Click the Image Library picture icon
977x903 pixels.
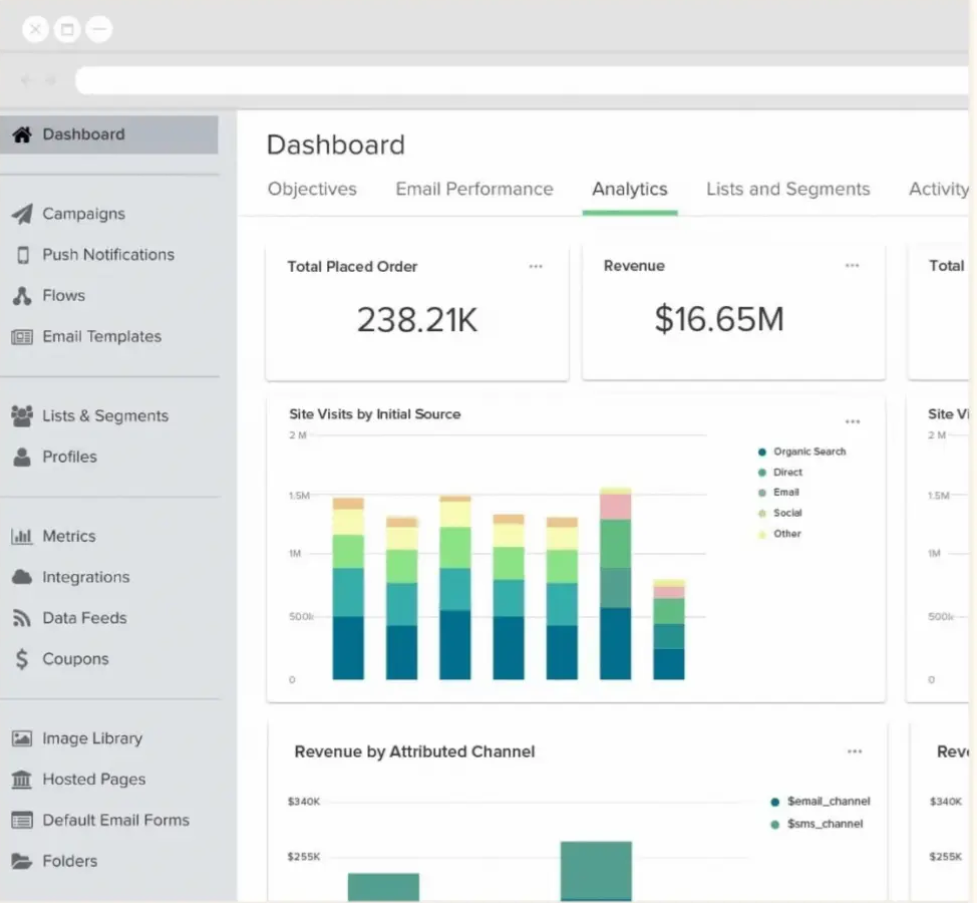22,738
